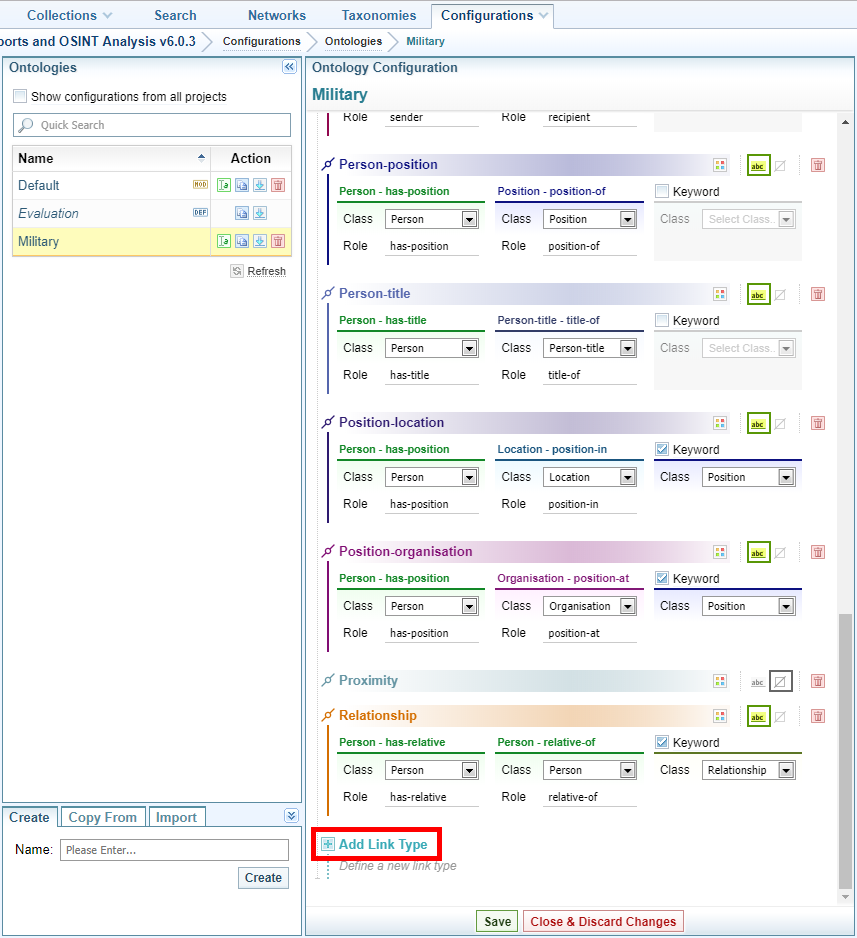
Task: Click Save button at the bottom
Action: point(497,922)
